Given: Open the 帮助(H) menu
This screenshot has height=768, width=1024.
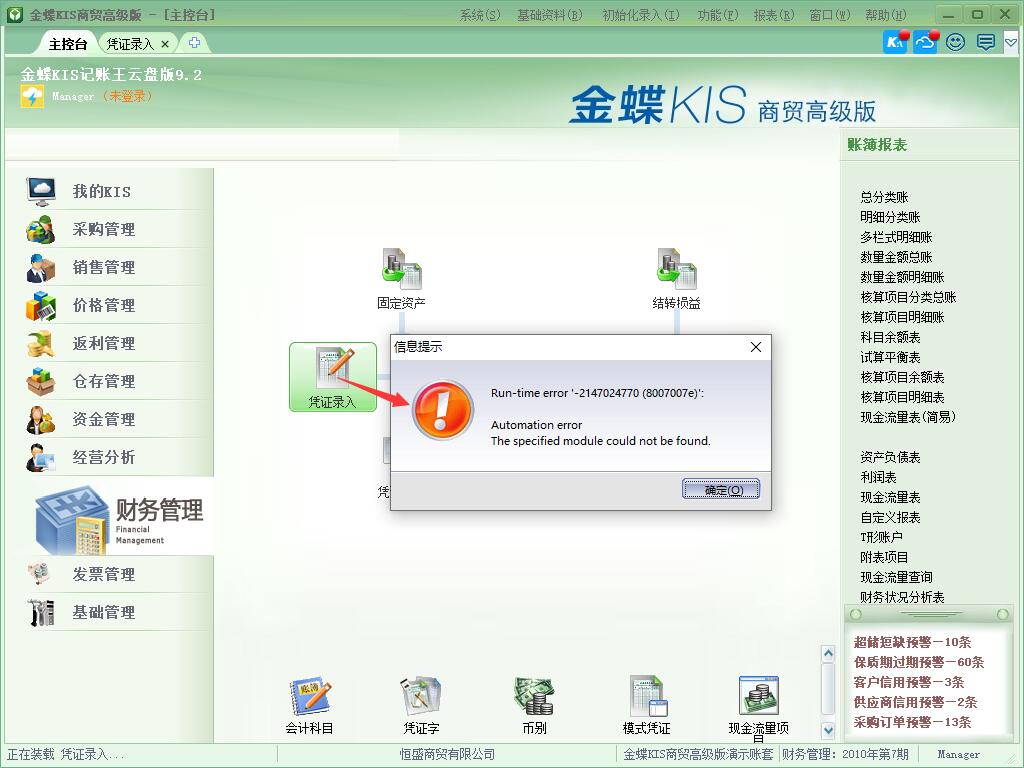Looking at the screenshot, I should (x=886, y=15).
